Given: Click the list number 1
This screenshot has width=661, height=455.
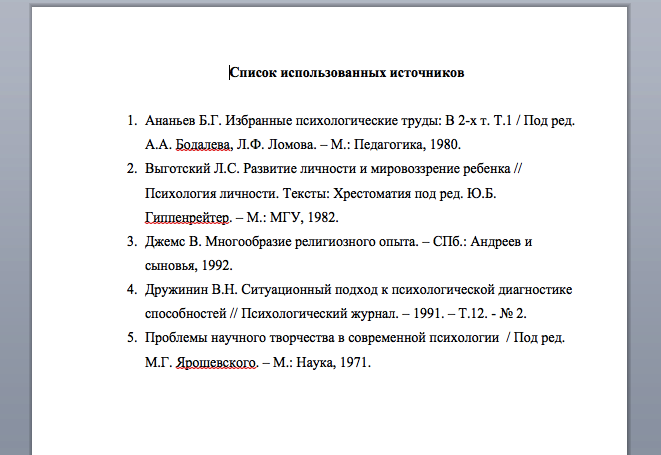Looking at the screenshot, I should click(x=130, y=121).
